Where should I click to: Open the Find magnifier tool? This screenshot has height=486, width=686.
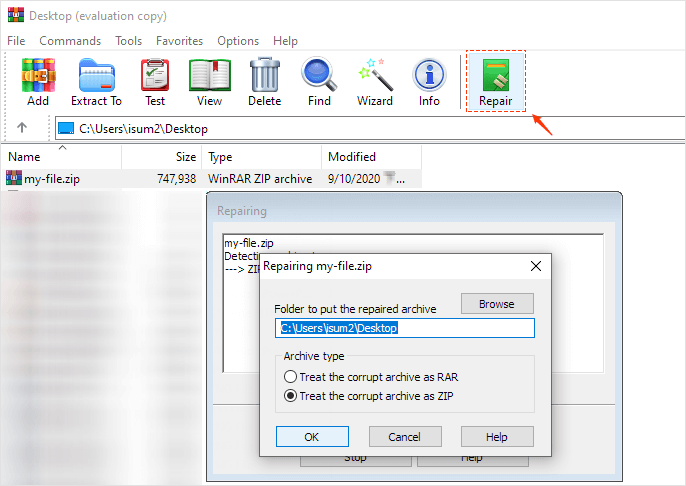[x=319, y=74]
